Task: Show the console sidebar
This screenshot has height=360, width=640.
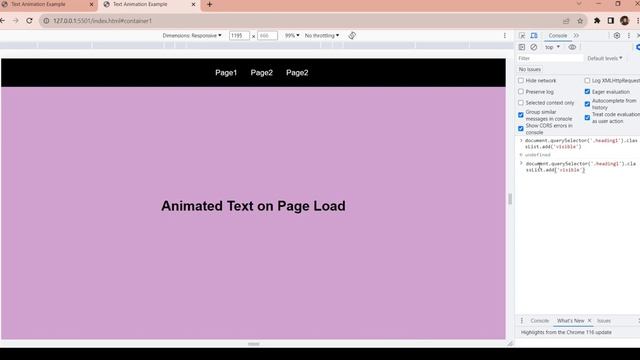Action: (522, 47)
